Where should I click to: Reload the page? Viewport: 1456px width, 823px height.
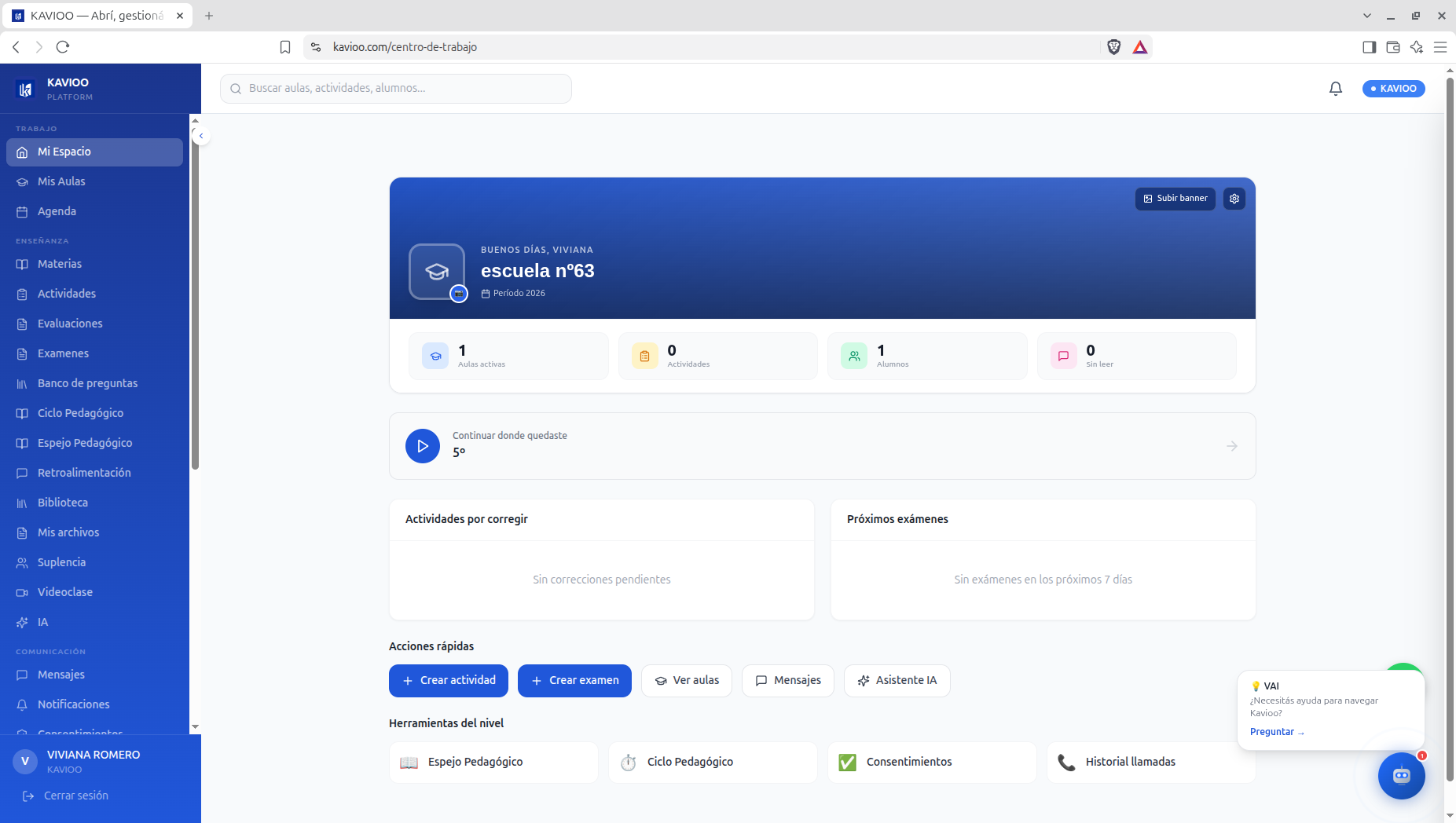coord(63,47)
